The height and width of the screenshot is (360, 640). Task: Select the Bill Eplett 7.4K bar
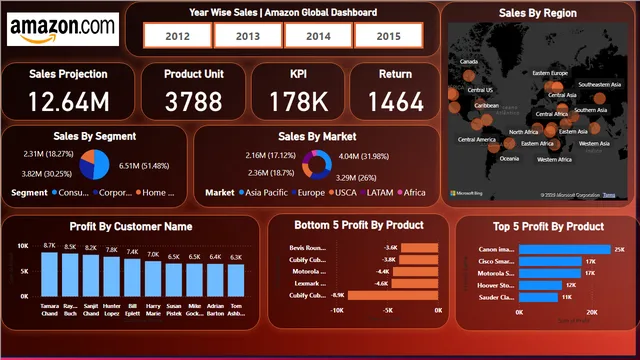tap(132, 278)
